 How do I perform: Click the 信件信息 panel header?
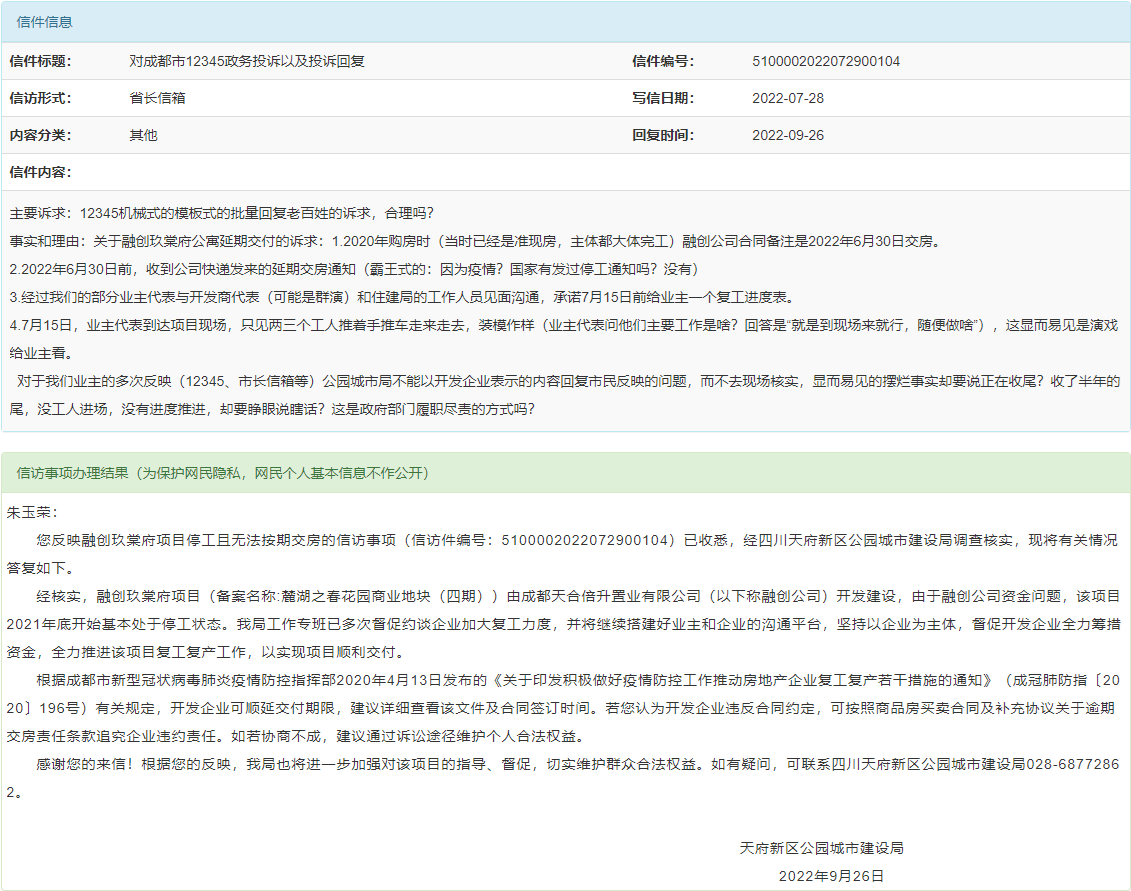45,21
